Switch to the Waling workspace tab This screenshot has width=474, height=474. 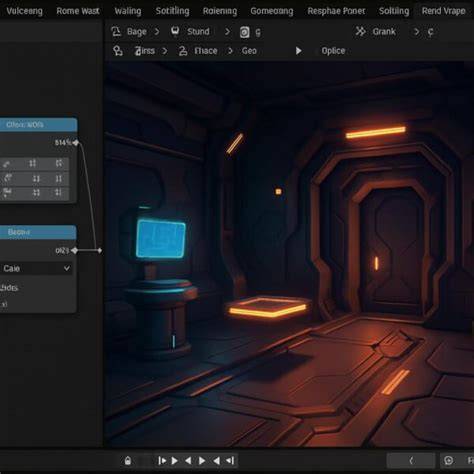pos(128,11)
